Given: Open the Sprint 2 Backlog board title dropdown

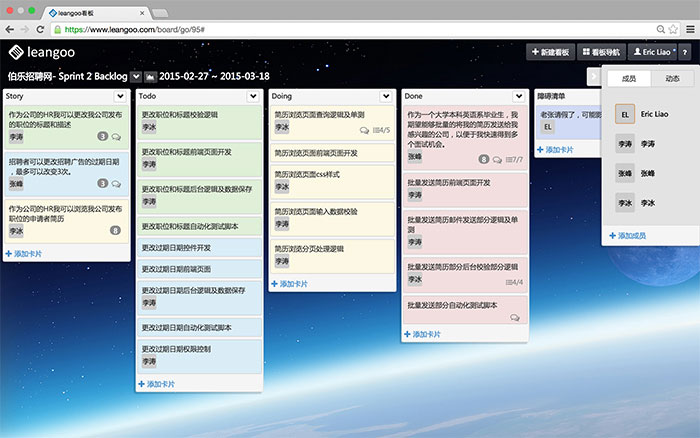Looking at the screenshot, I should [x=136, y=77].
